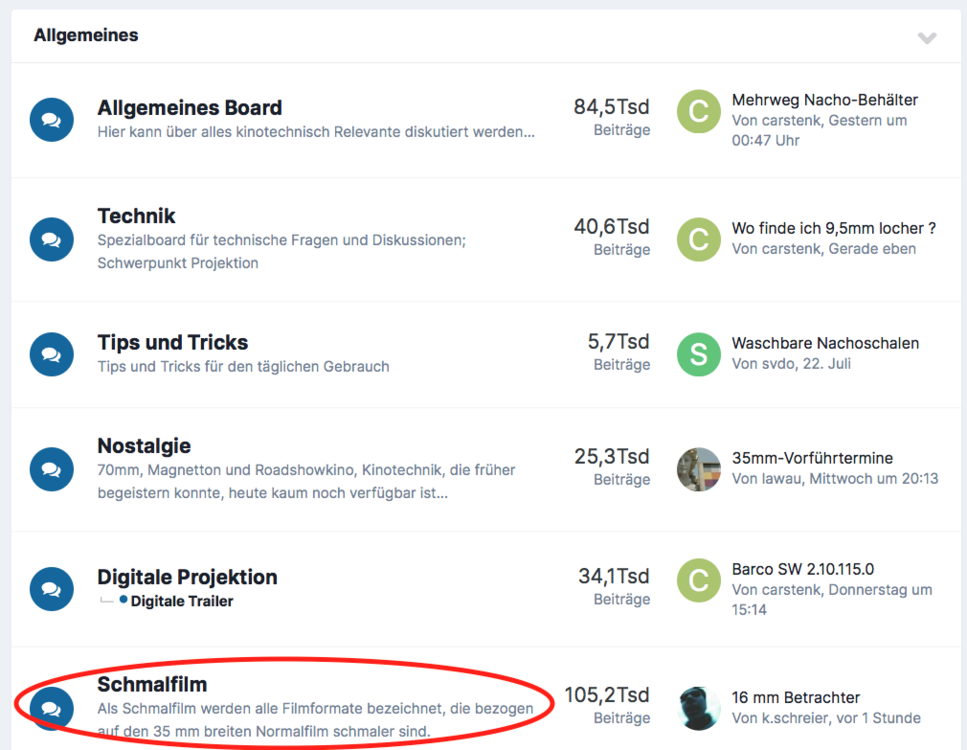
Task: Click the Allgemeines Board speech bubble icon
Action: pyautogui.click(x=52, y=120)
